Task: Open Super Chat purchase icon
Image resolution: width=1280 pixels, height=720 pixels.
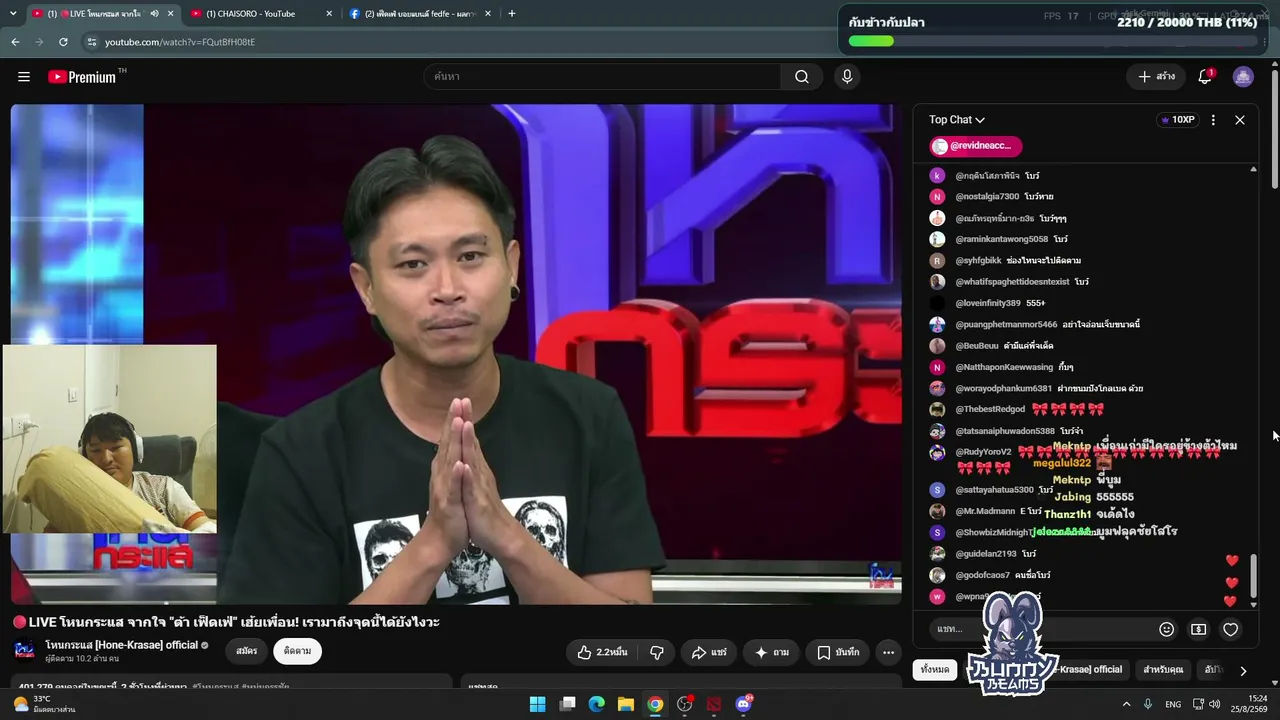Action: click(1198, 629)
